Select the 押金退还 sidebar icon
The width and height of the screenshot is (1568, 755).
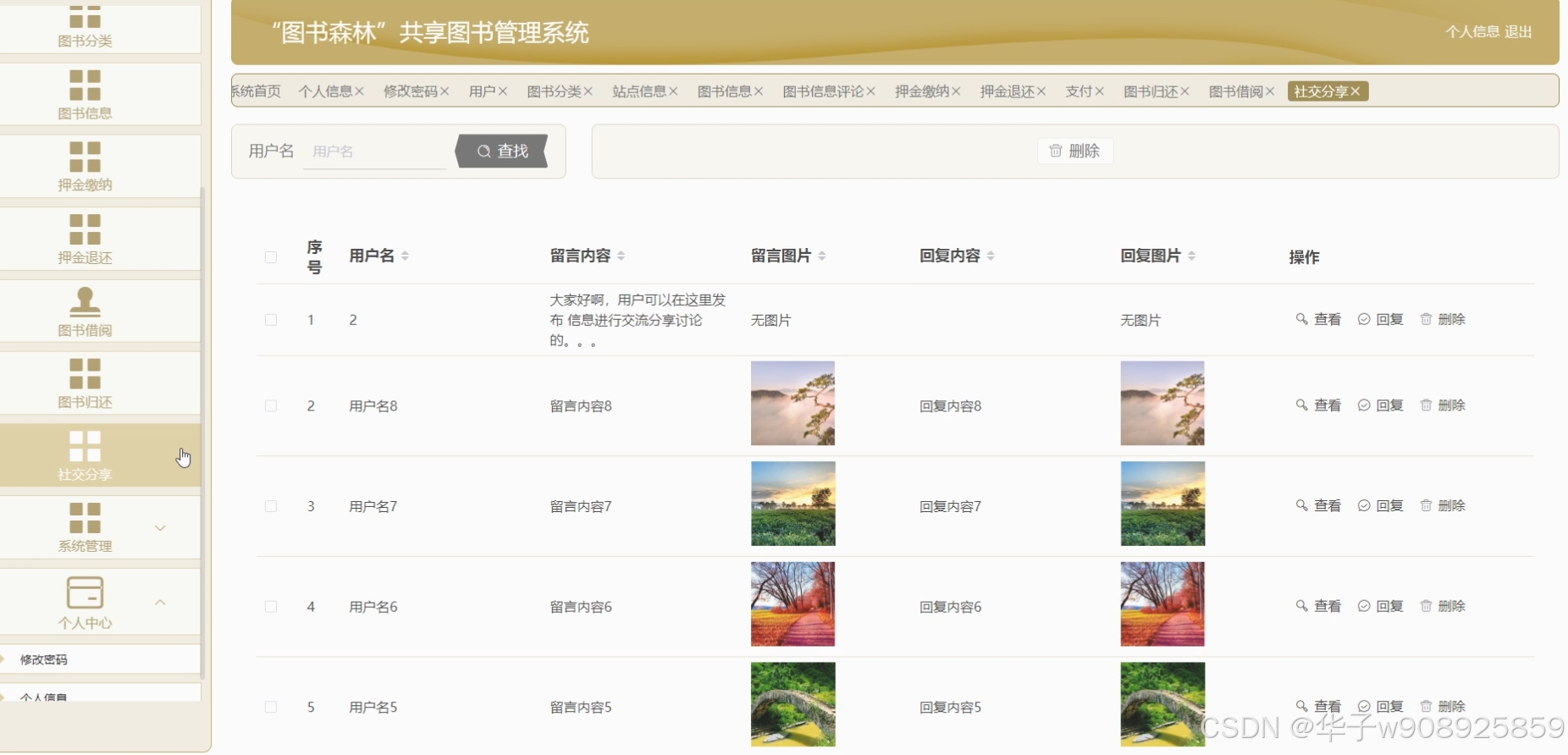coord(85,229)
